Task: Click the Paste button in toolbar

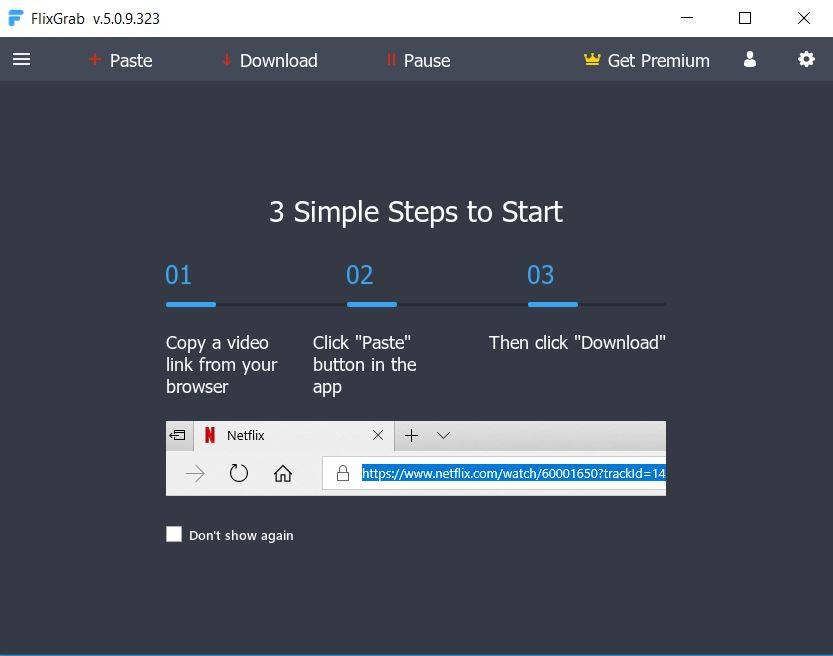Action: tap(120, 60)
